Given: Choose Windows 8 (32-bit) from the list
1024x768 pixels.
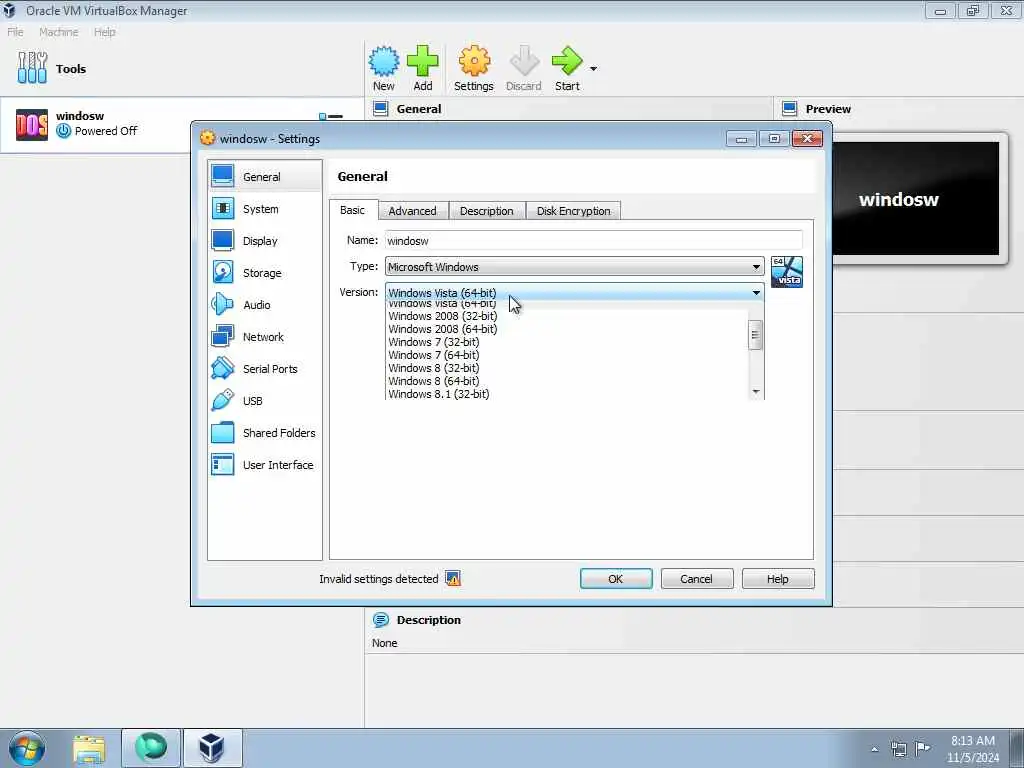Looking at the screenshot, I should click(567, 368).
